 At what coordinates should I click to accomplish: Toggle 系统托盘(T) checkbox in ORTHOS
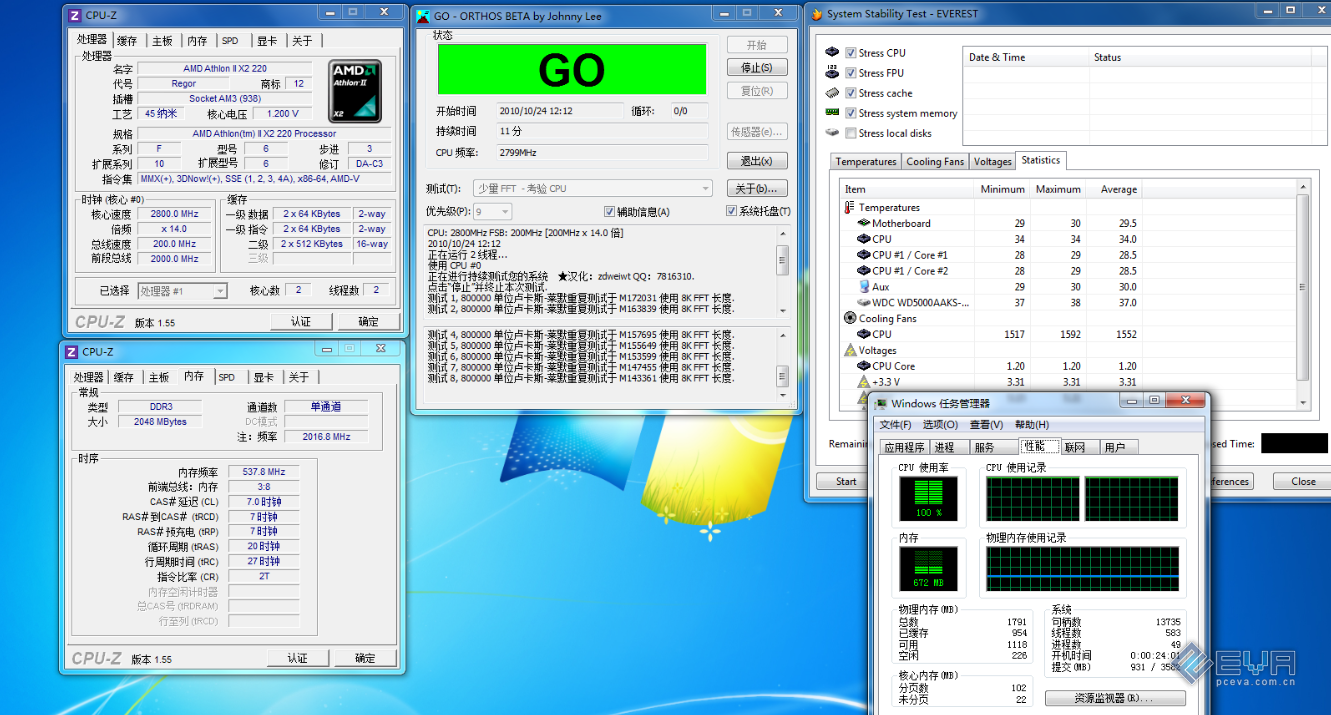(731, 212)
